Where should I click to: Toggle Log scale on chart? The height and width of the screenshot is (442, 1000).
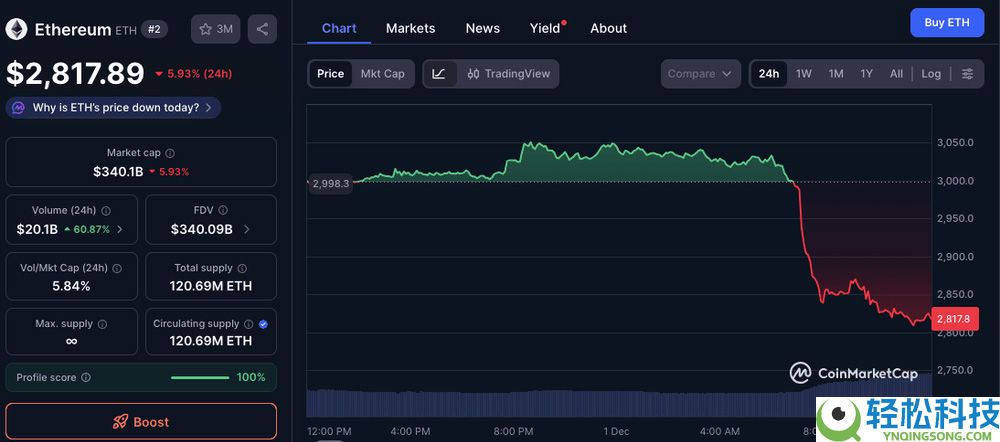pos(931,74)
